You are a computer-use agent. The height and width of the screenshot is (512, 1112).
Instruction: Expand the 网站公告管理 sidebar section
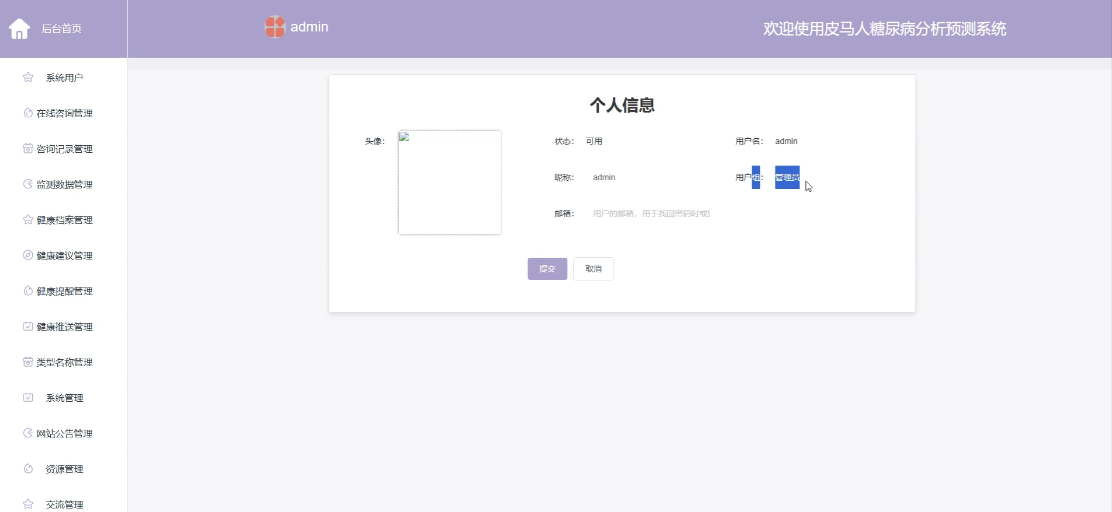(x=64, y=433)
